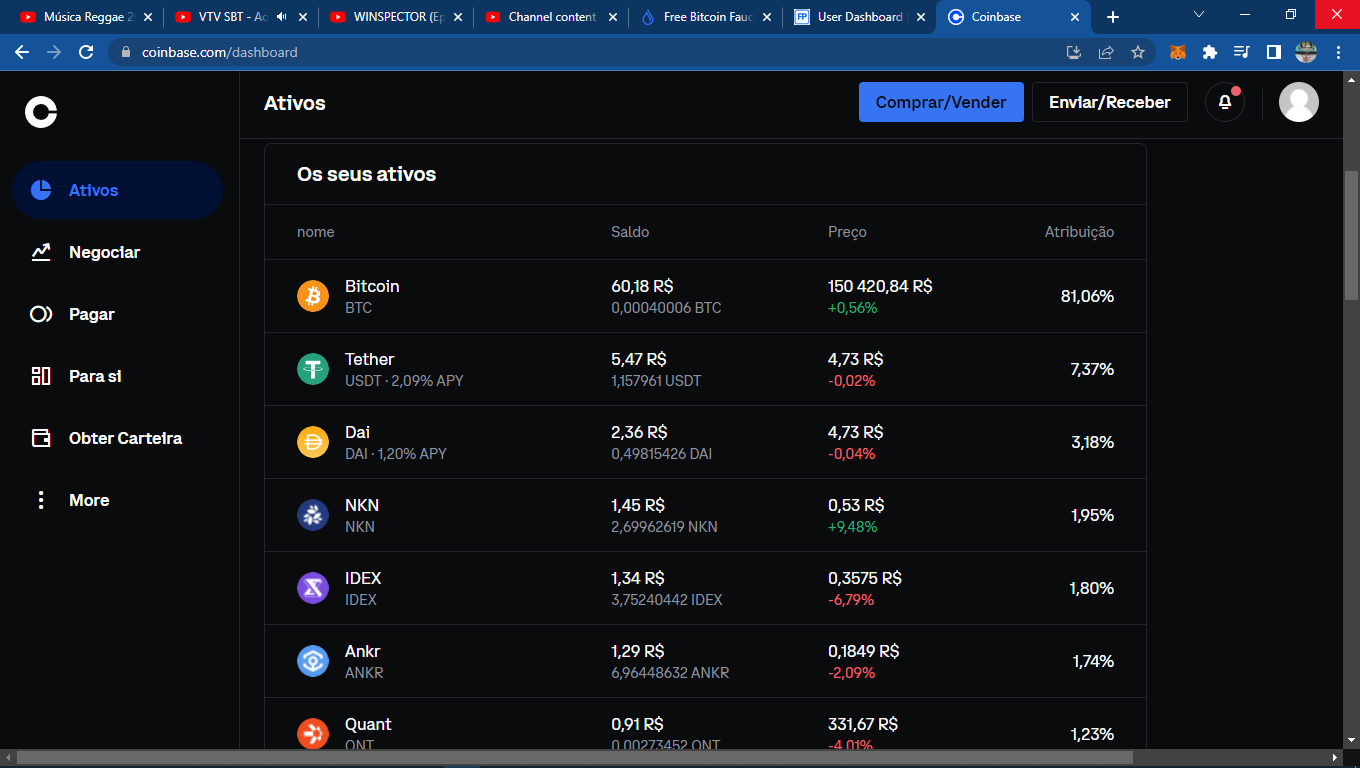Click the More three-dots icon
This screenshot has width=1360, height=768.
click(x=41, y=500)
